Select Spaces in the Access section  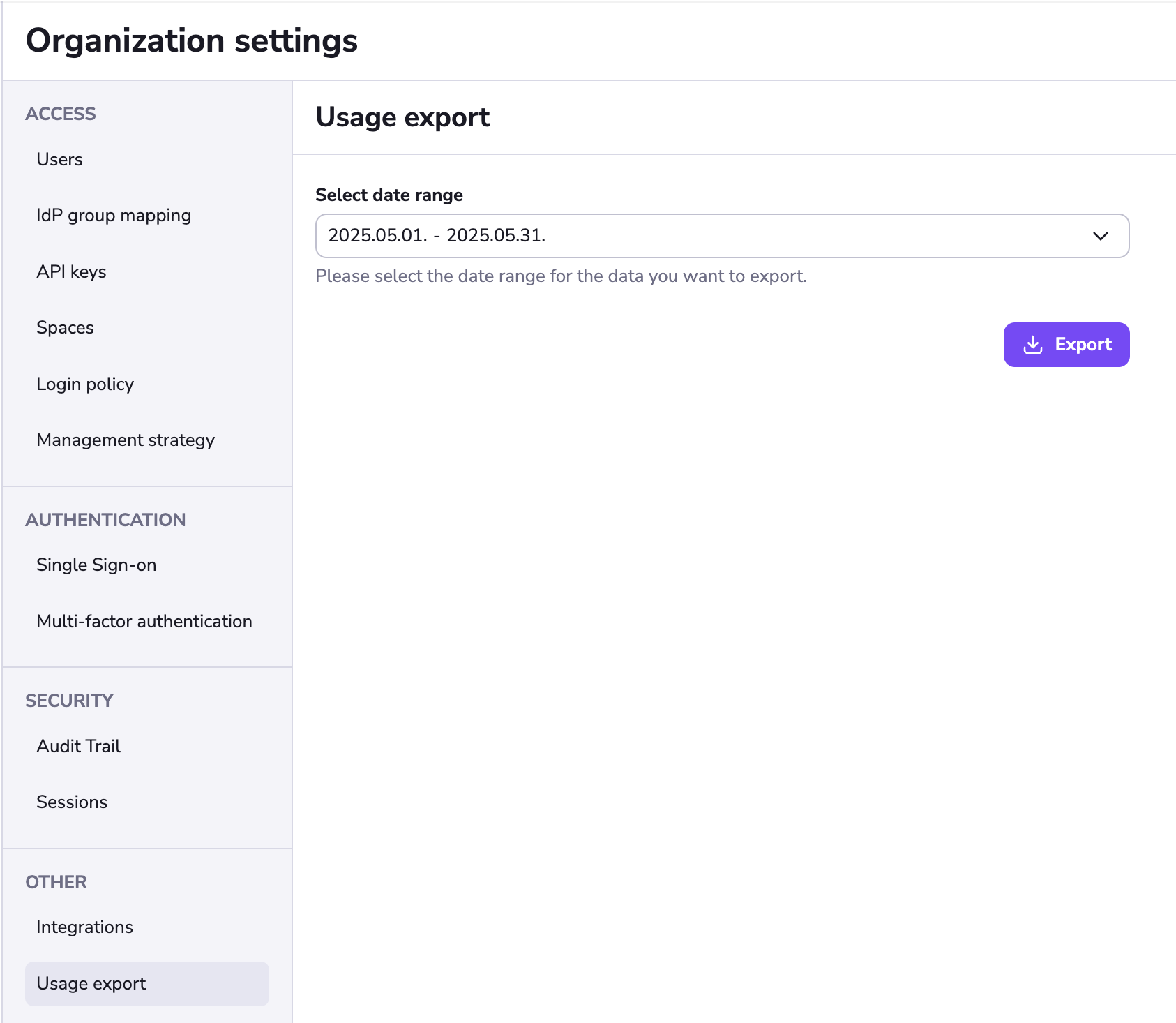coord(65,328)
